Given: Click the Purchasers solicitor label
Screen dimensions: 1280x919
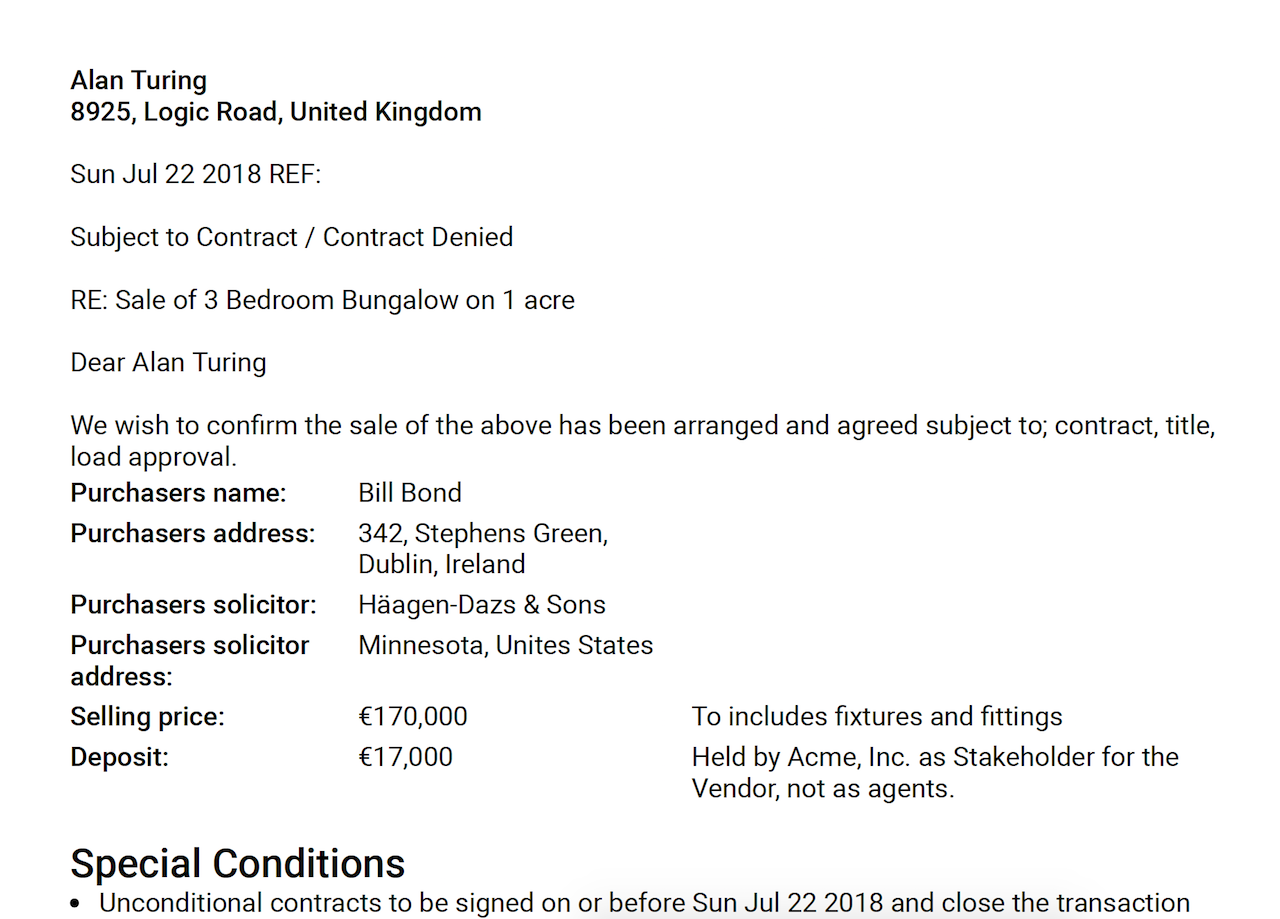Looking at the screenshot, I should click(193, 605).
